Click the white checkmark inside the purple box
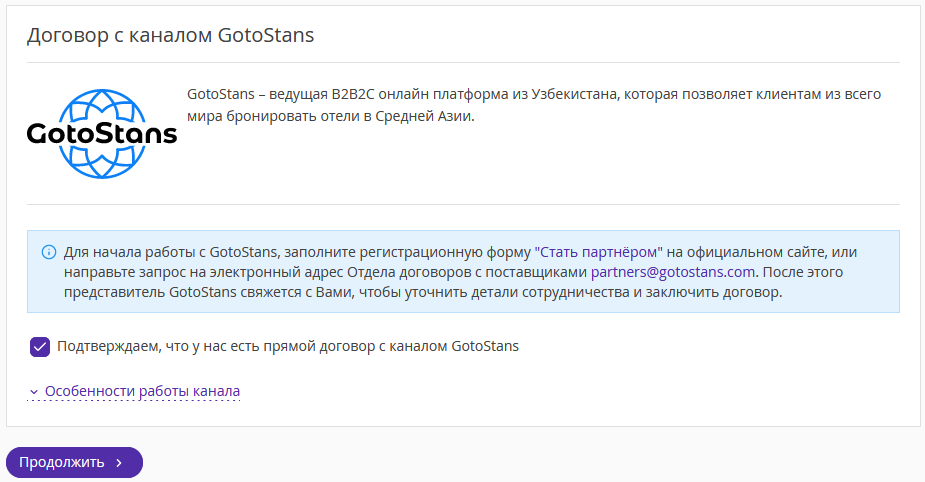Image resolution: width=925 pixels, height=482 pixels. pos(40,347)
